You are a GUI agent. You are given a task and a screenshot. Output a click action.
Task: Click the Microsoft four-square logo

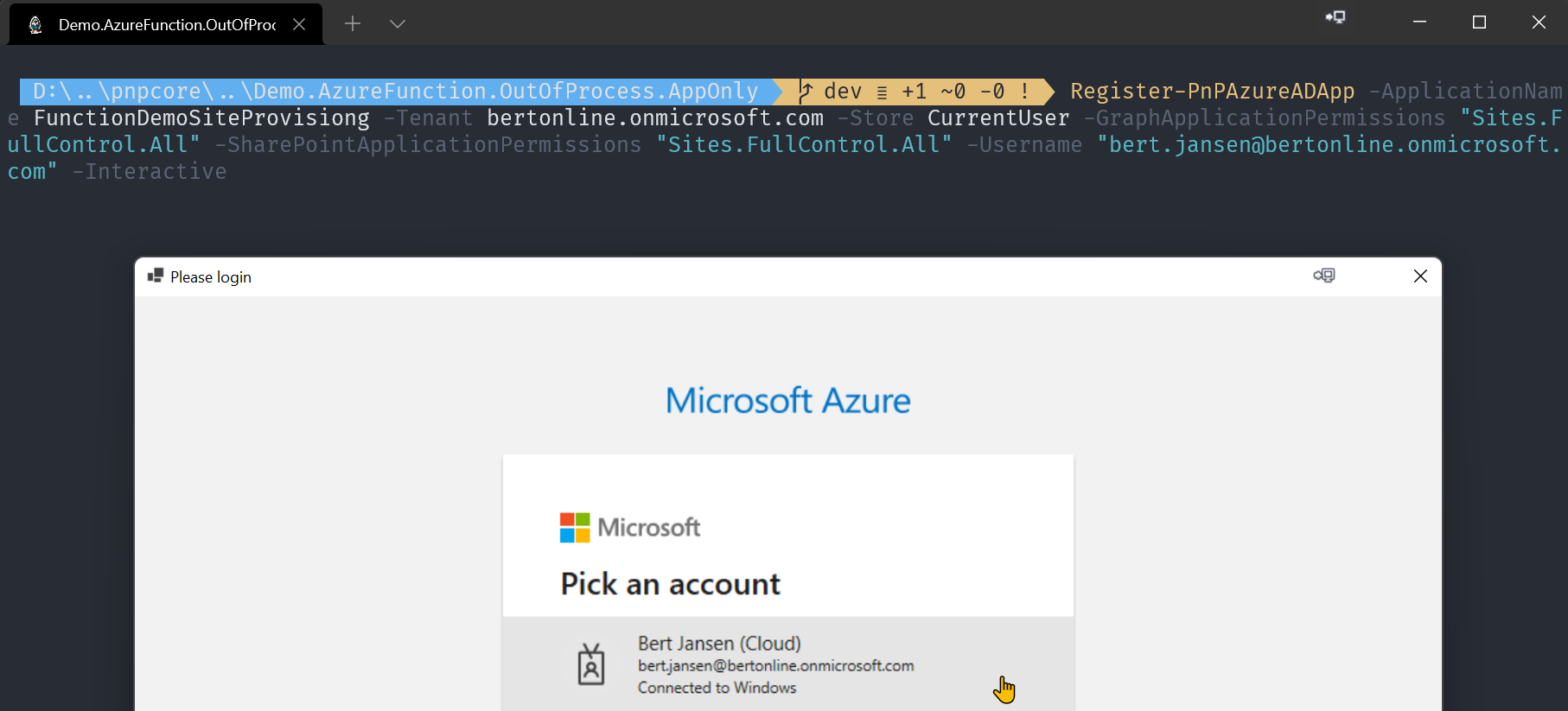[575, 528]
